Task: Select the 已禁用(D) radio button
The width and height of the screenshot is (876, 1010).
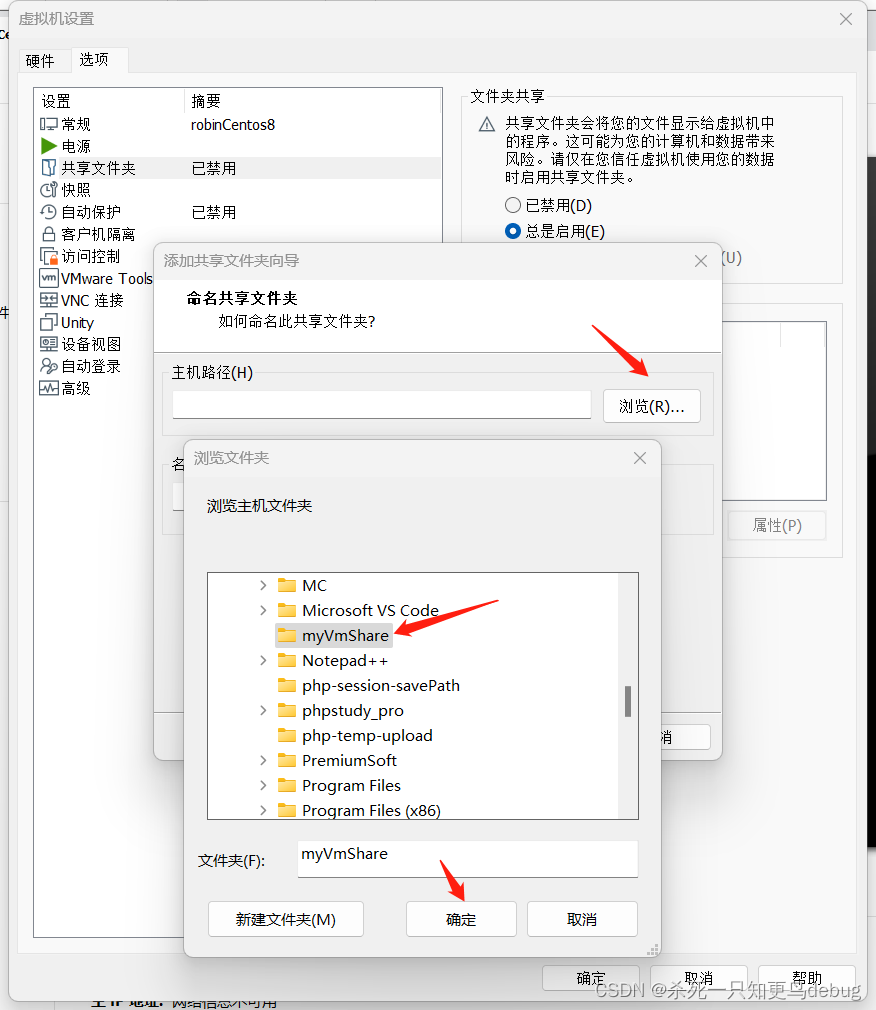Action: pyautogui.click(x=514, y=205)
